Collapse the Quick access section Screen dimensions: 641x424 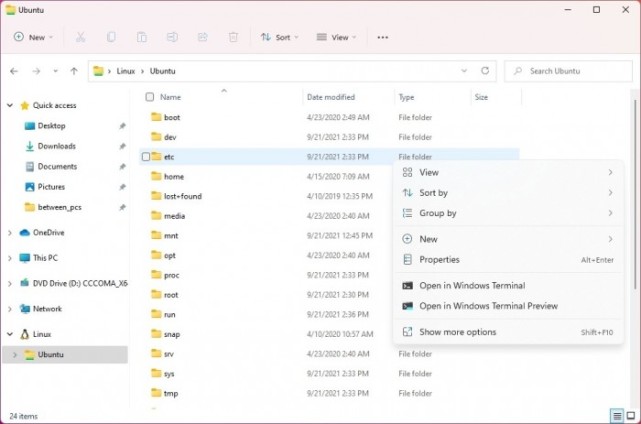[x=10, y=105]
